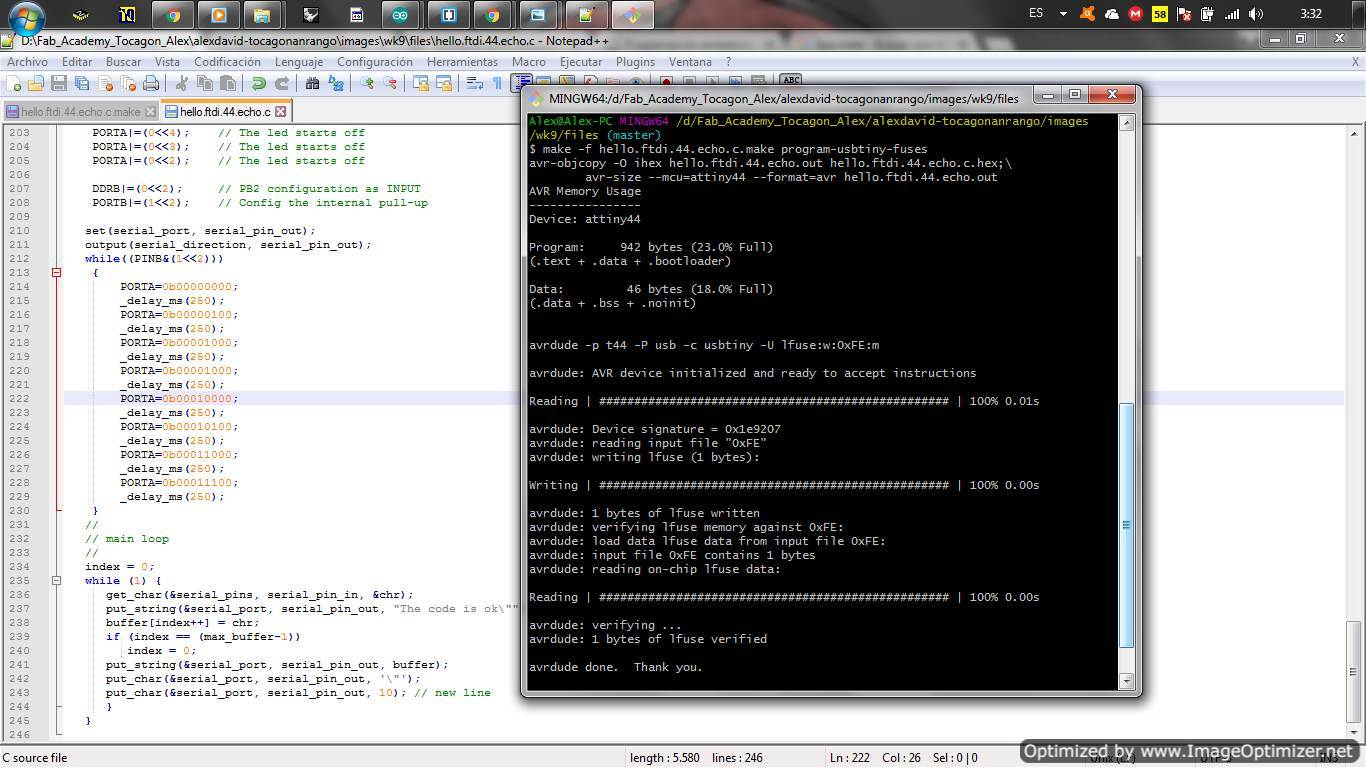
Task: Open the Replace toolbar icon
Action: pos(335,84)
